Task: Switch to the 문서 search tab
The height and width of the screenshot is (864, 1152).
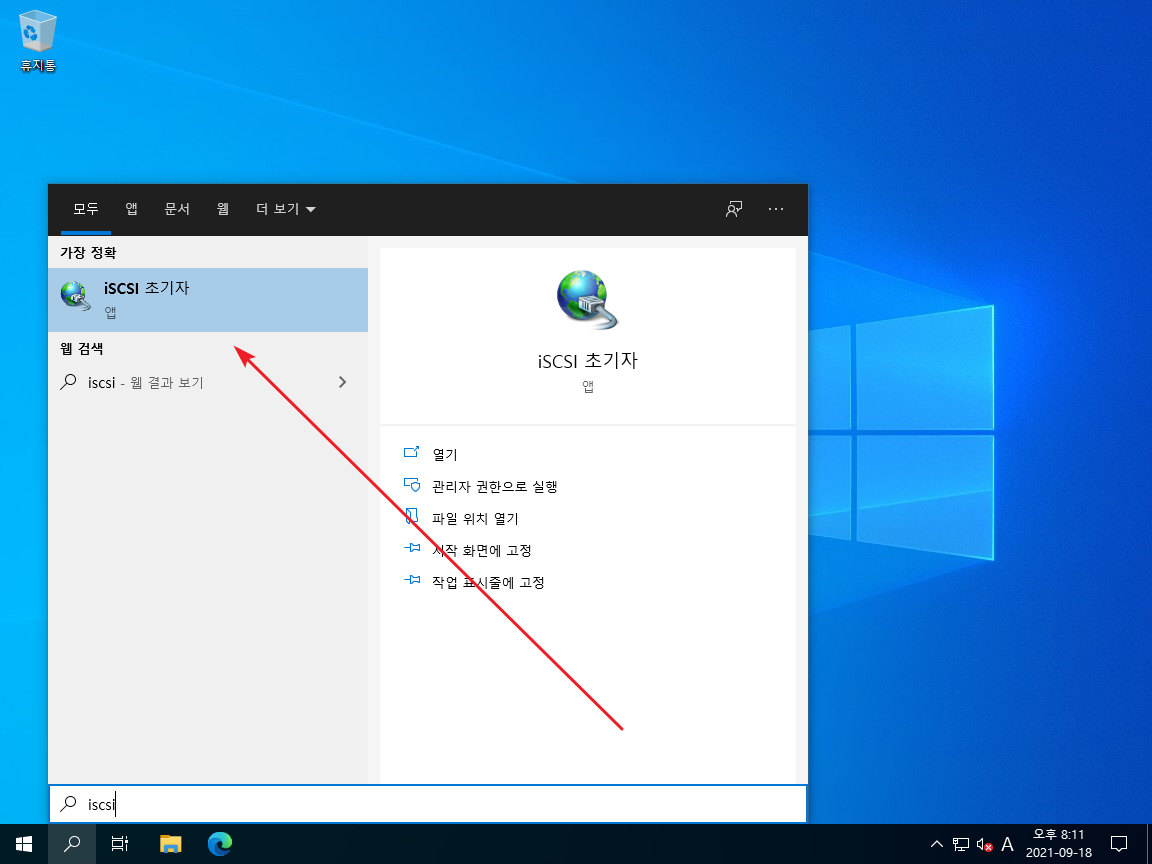Action: [177, 209]
